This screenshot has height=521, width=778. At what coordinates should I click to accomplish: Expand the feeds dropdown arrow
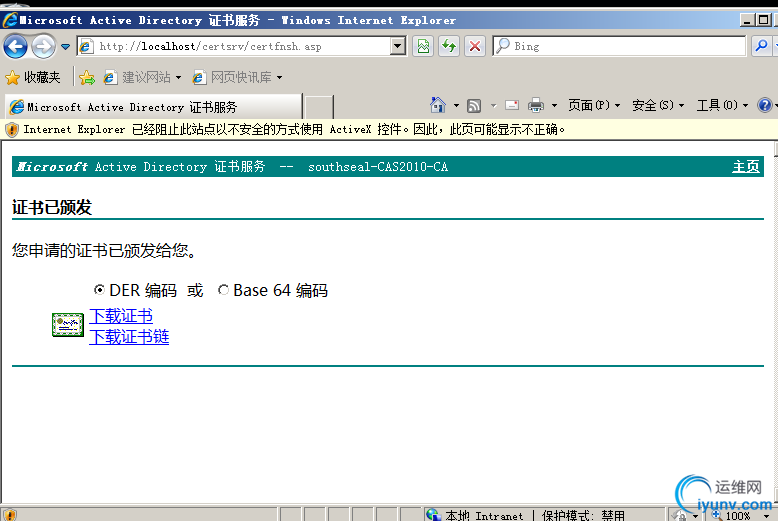click(x=493, y=105)
